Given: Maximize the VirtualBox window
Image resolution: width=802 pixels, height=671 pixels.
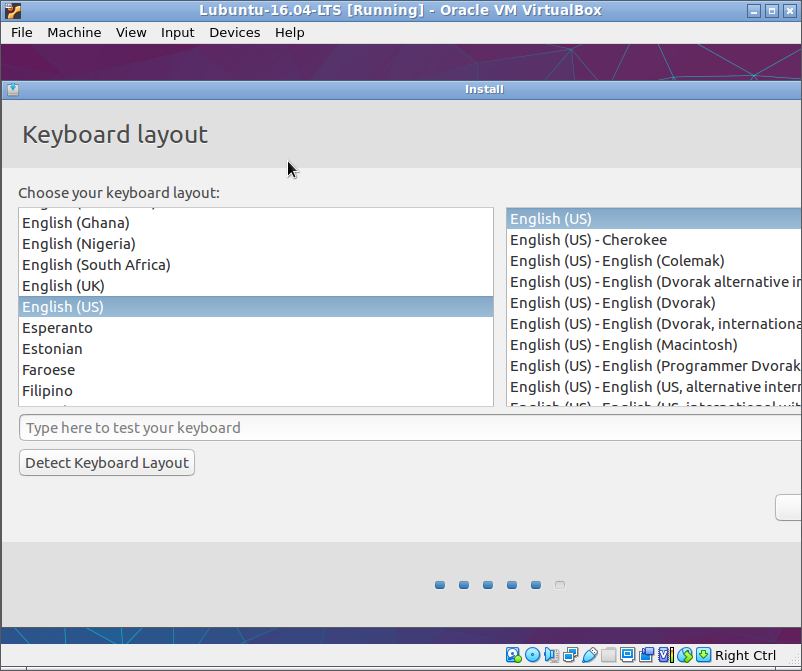Looking at the screenshot, I should point(772,11).
